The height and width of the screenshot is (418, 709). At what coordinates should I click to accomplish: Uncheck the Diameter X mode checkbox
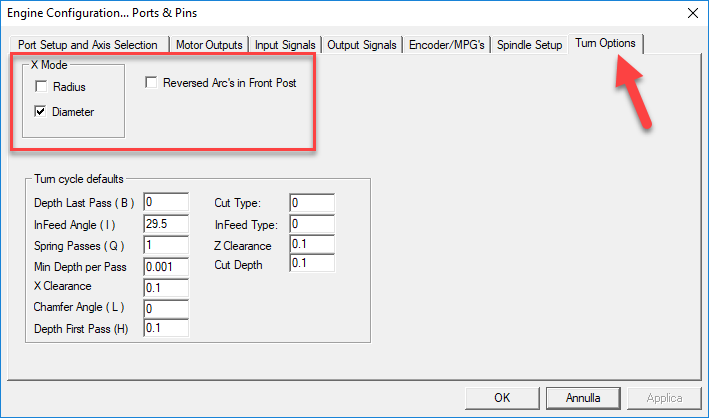pyautogui.click(x=41, y=112)
